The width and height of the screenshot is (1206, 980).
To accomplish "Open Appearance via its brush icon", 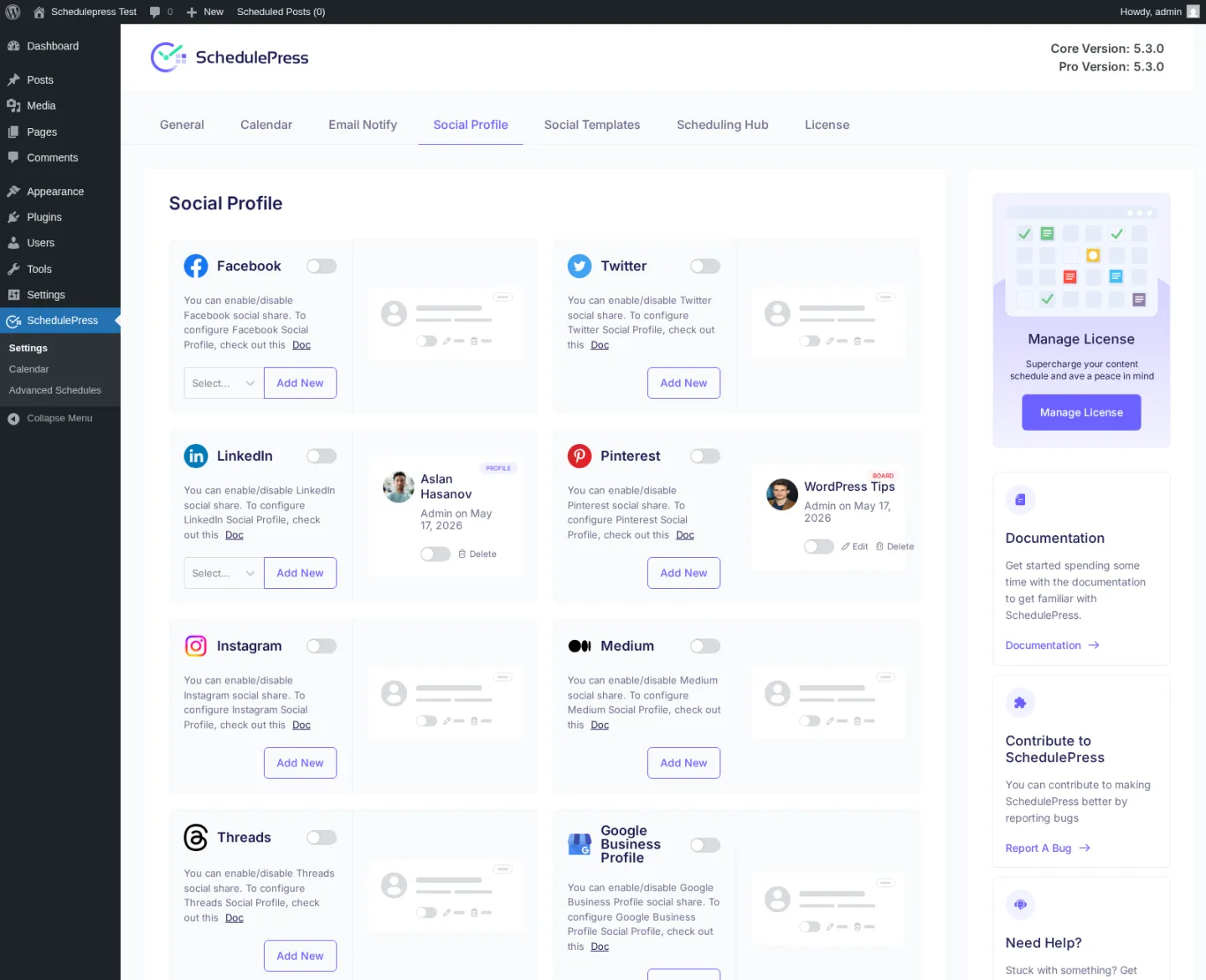I will (x=13, y=192).
